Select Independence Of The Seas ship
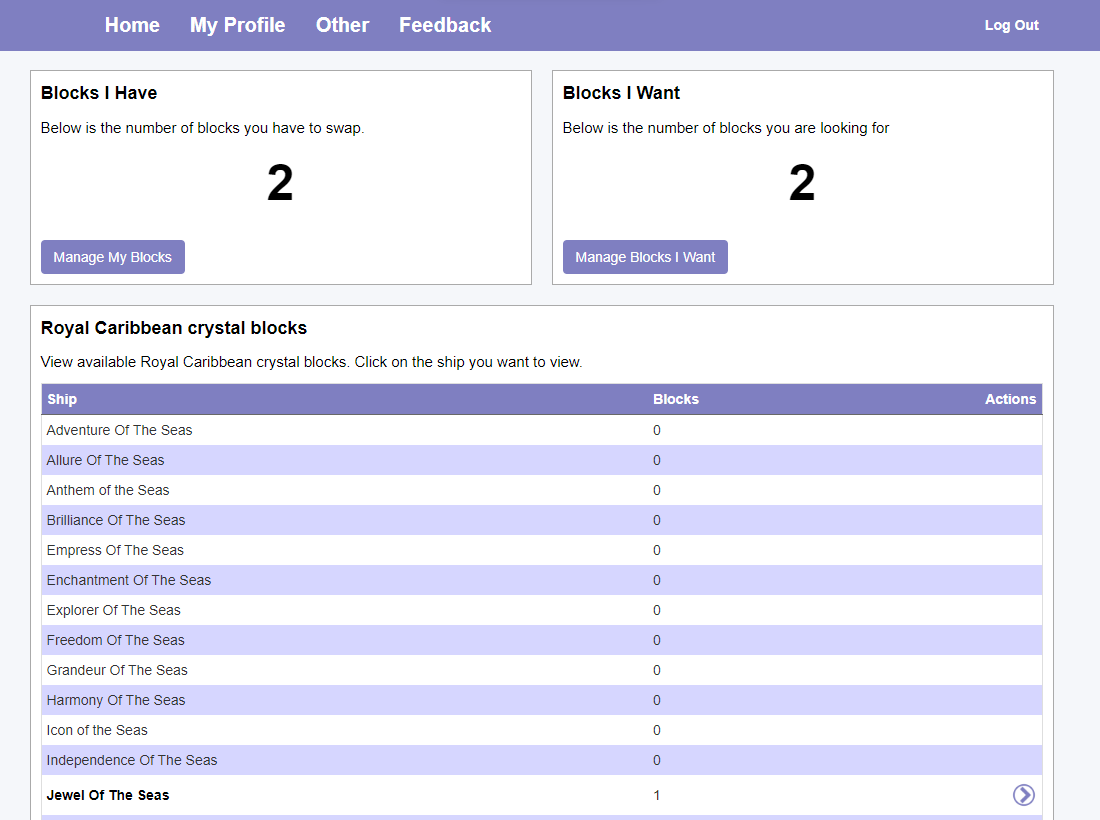 [x=132, y=760]
